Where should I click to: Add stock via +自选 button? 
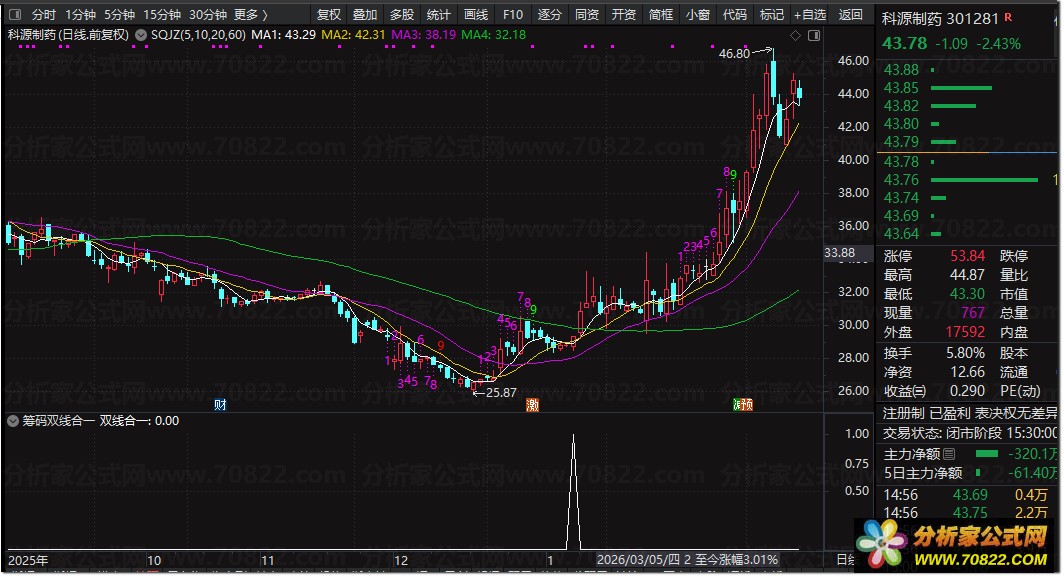pos(810,14)
